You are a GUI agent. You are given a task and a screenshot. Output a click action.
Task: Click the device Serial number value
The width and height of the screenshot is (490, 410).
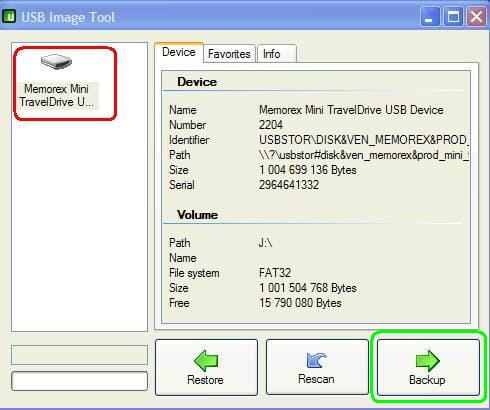(289, 185)
